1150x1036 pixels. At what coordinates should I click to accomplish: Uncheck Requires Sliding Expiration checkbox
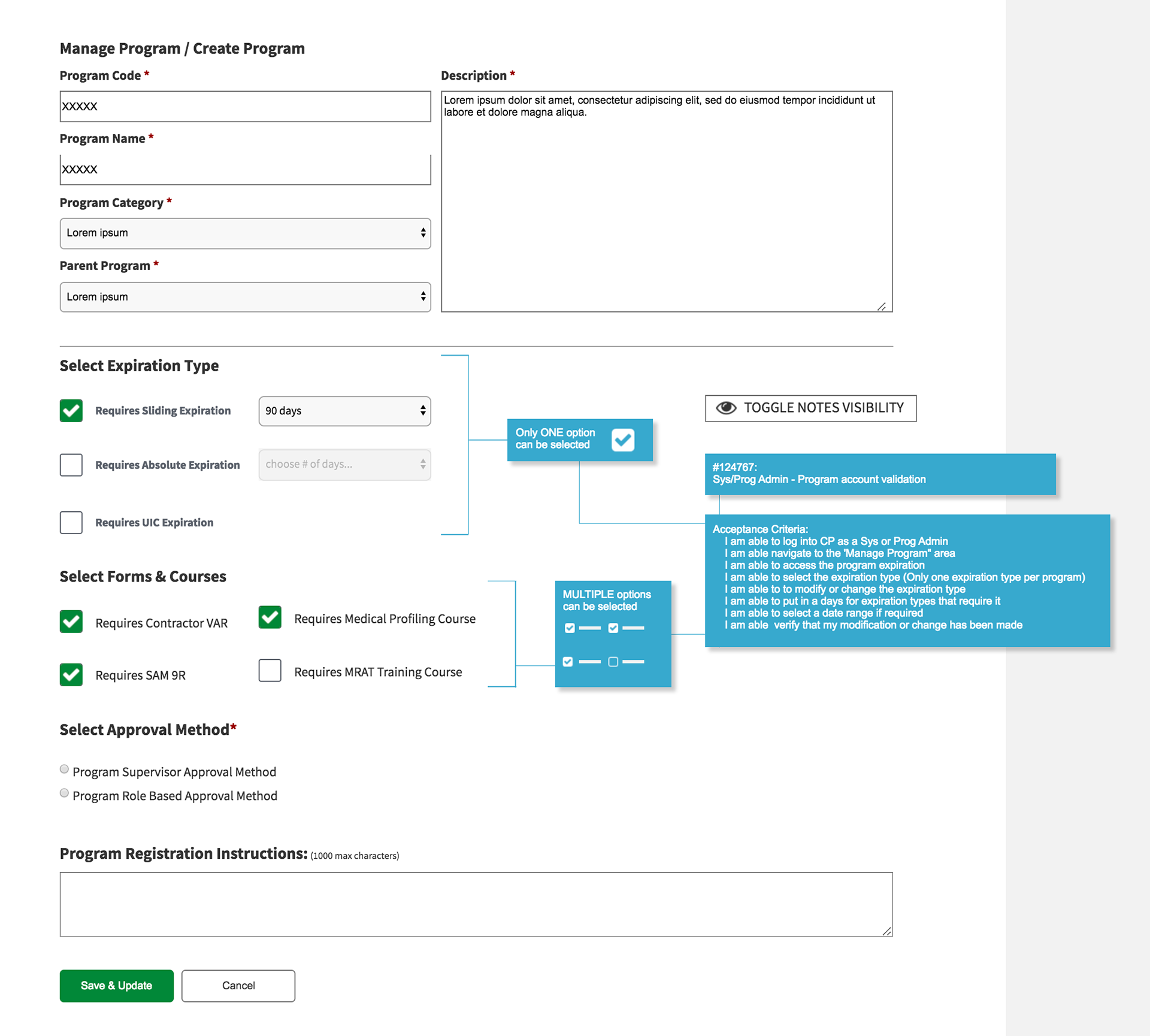[71, 411]
